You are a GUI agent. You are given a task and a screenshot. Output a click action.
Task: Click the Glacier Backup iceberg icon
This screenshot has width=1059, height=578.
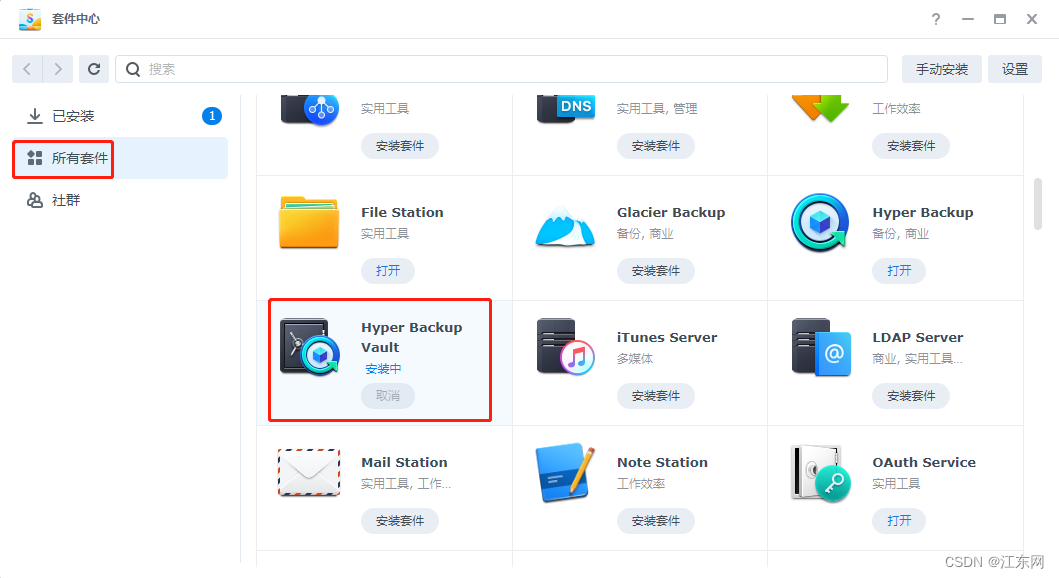565,226
